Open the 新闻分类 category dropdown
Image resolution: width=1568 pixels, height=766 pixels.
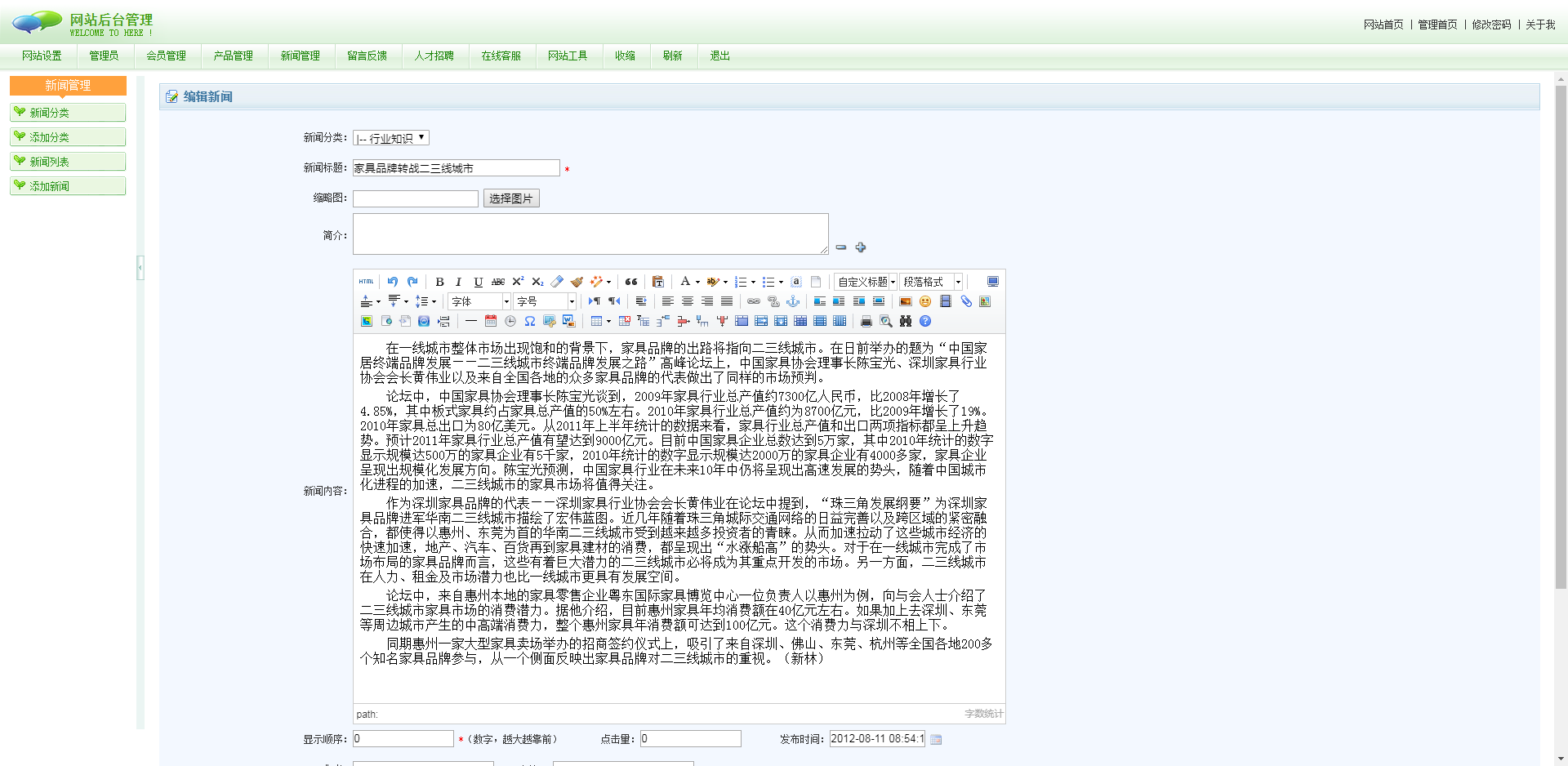391,138
